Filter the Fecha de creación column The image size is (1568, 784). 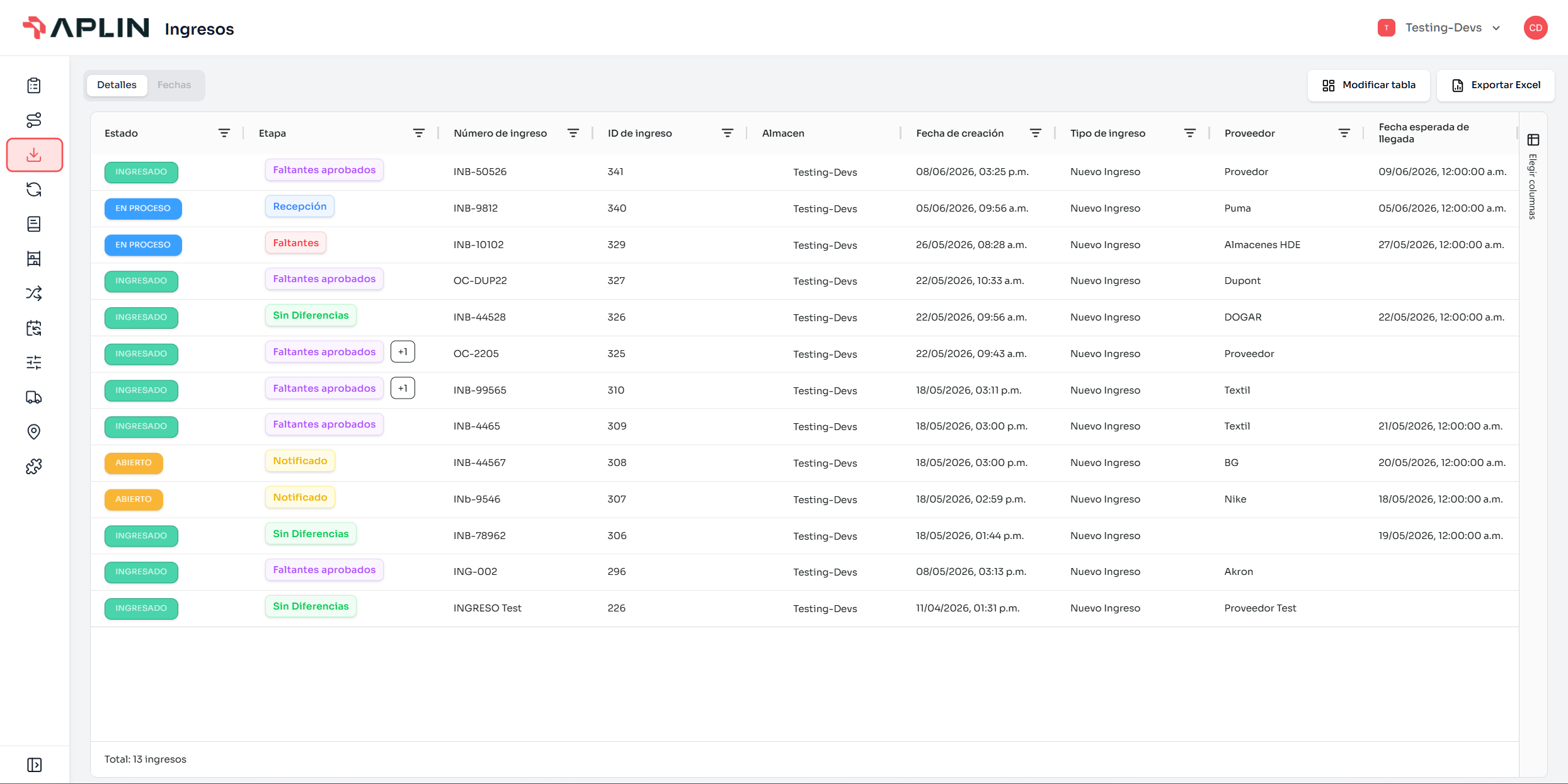(1035, 133)
